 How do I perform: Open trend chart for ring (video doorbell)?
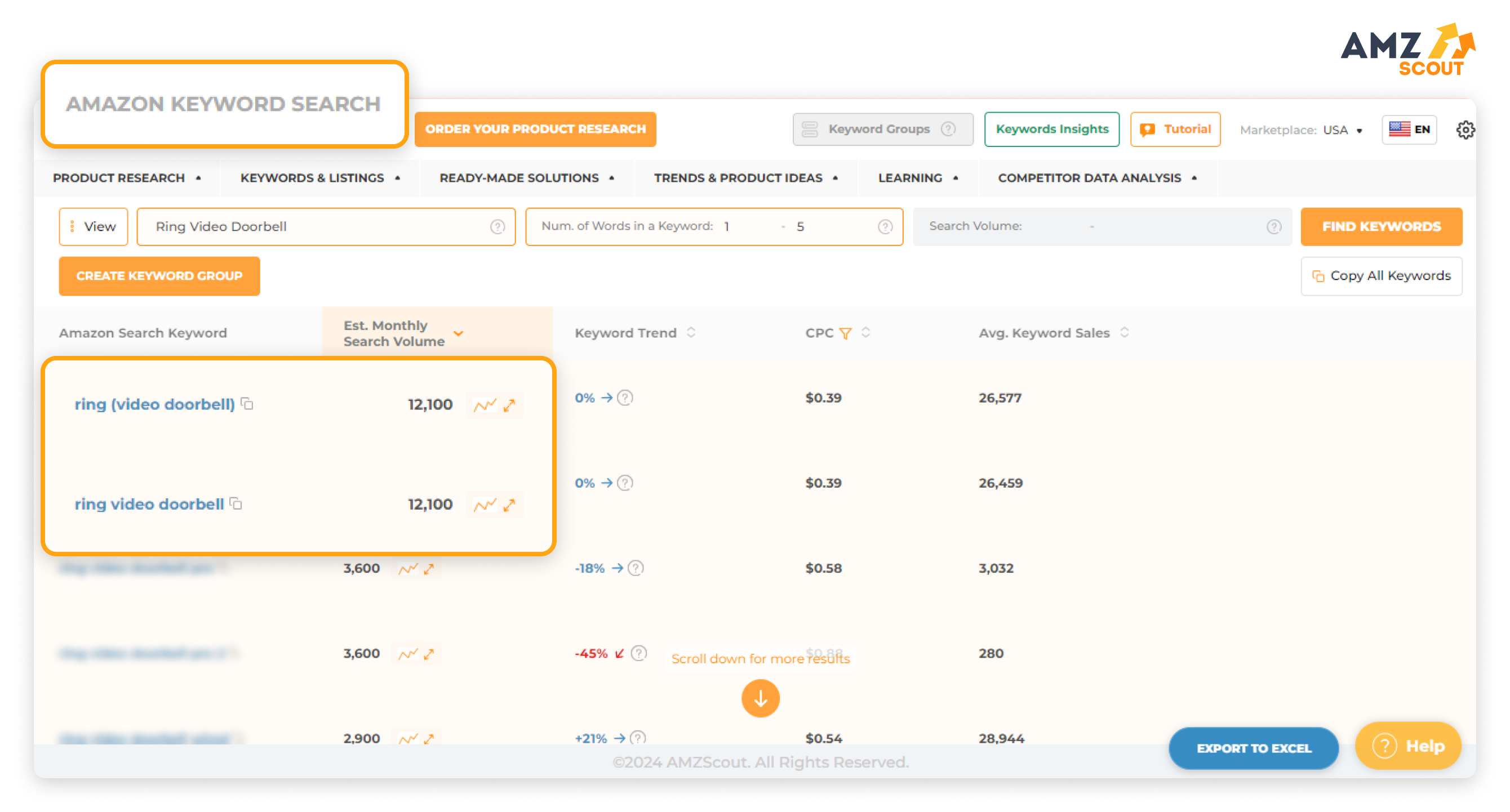(x=485, y=405)
